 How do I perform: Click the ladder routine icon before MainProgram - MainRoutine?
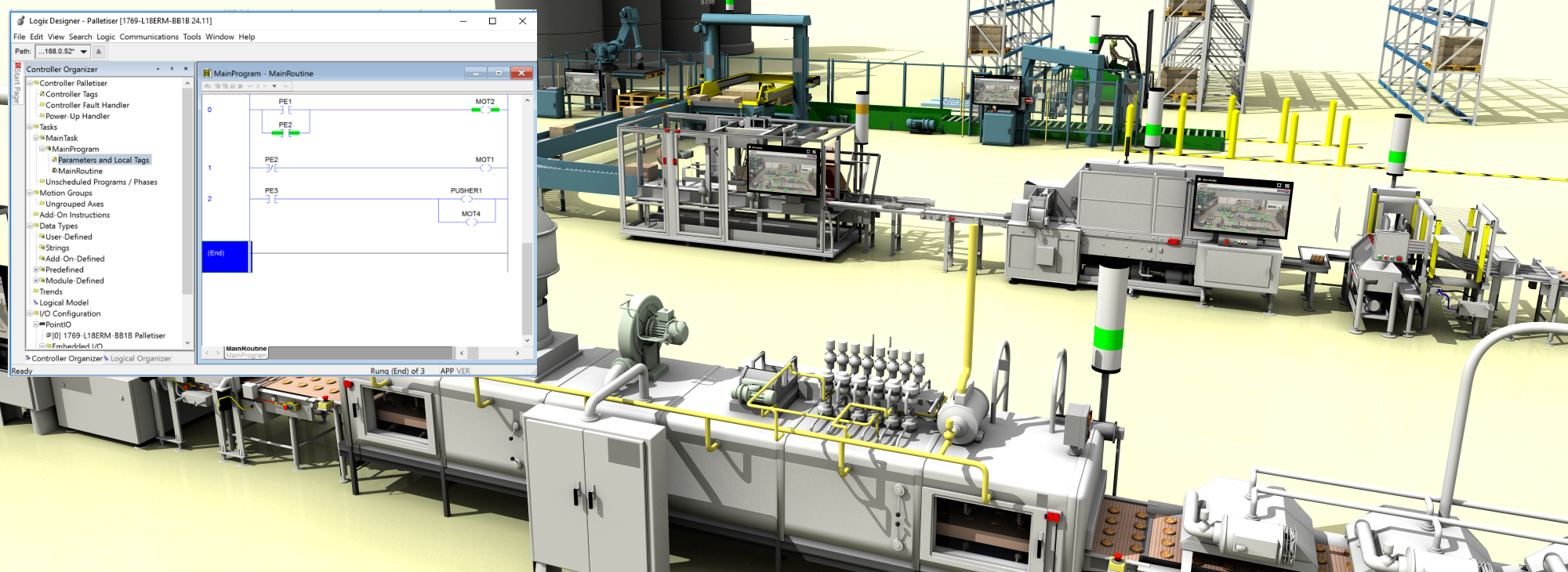[x=207, y=74]
